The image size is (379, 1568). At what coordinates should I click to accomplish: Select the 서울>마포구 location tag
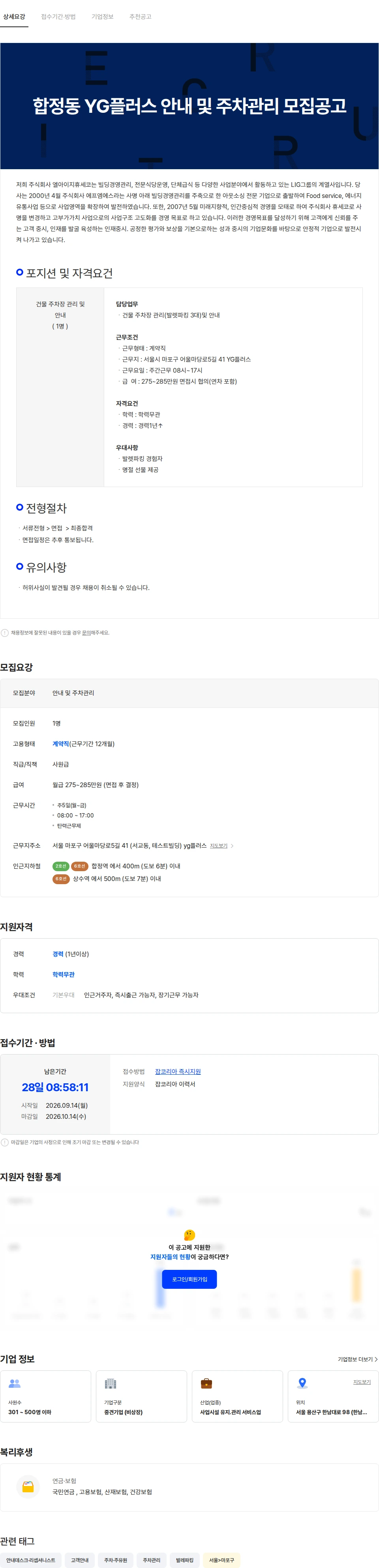[222, 1560]
